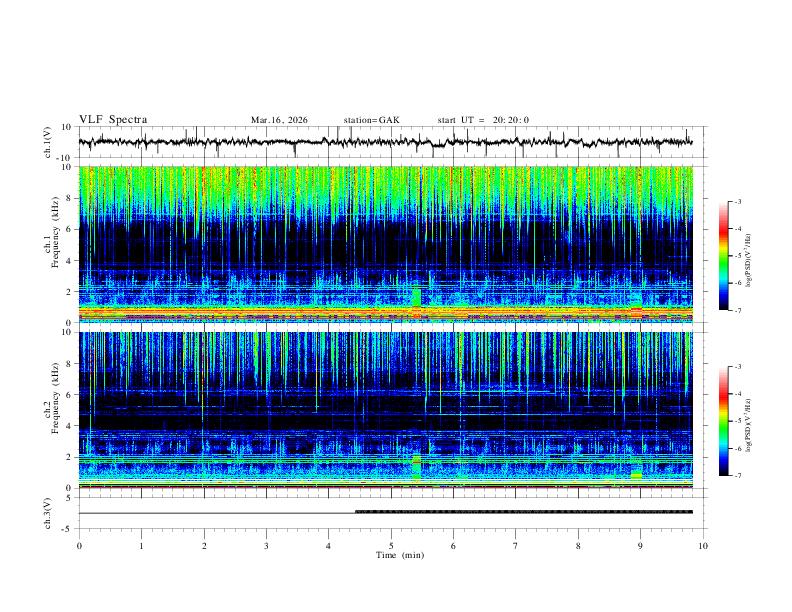The image size is (792, 612).
Task: Click time axis tick label "4"
Action: (x=329, y=546)
